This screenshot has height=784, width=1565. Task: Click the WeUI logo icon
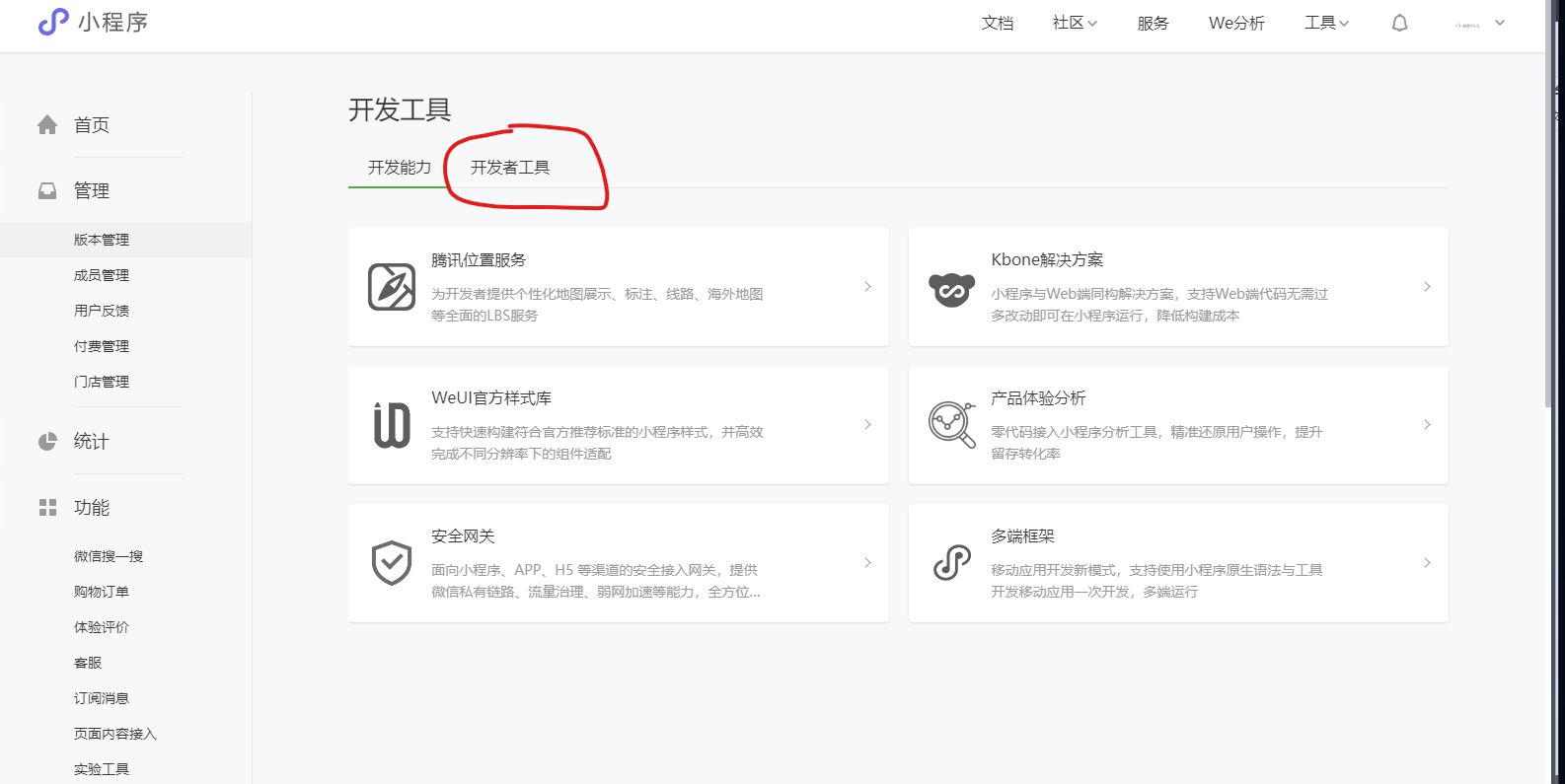(392, 425)
